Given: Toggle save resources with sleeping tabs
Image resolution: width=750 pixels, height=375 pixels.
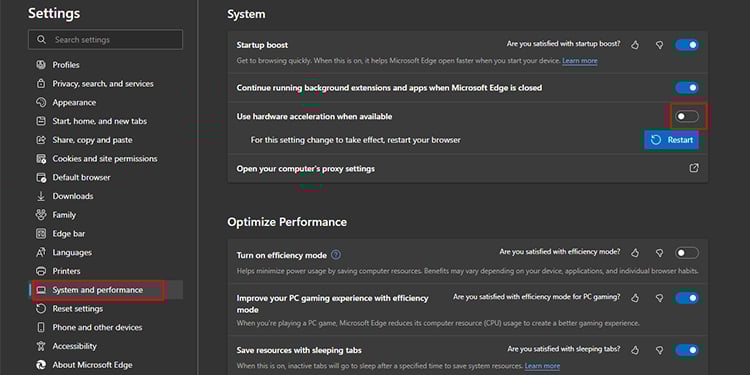Looking at the screenshot, I should click(687, 350).
